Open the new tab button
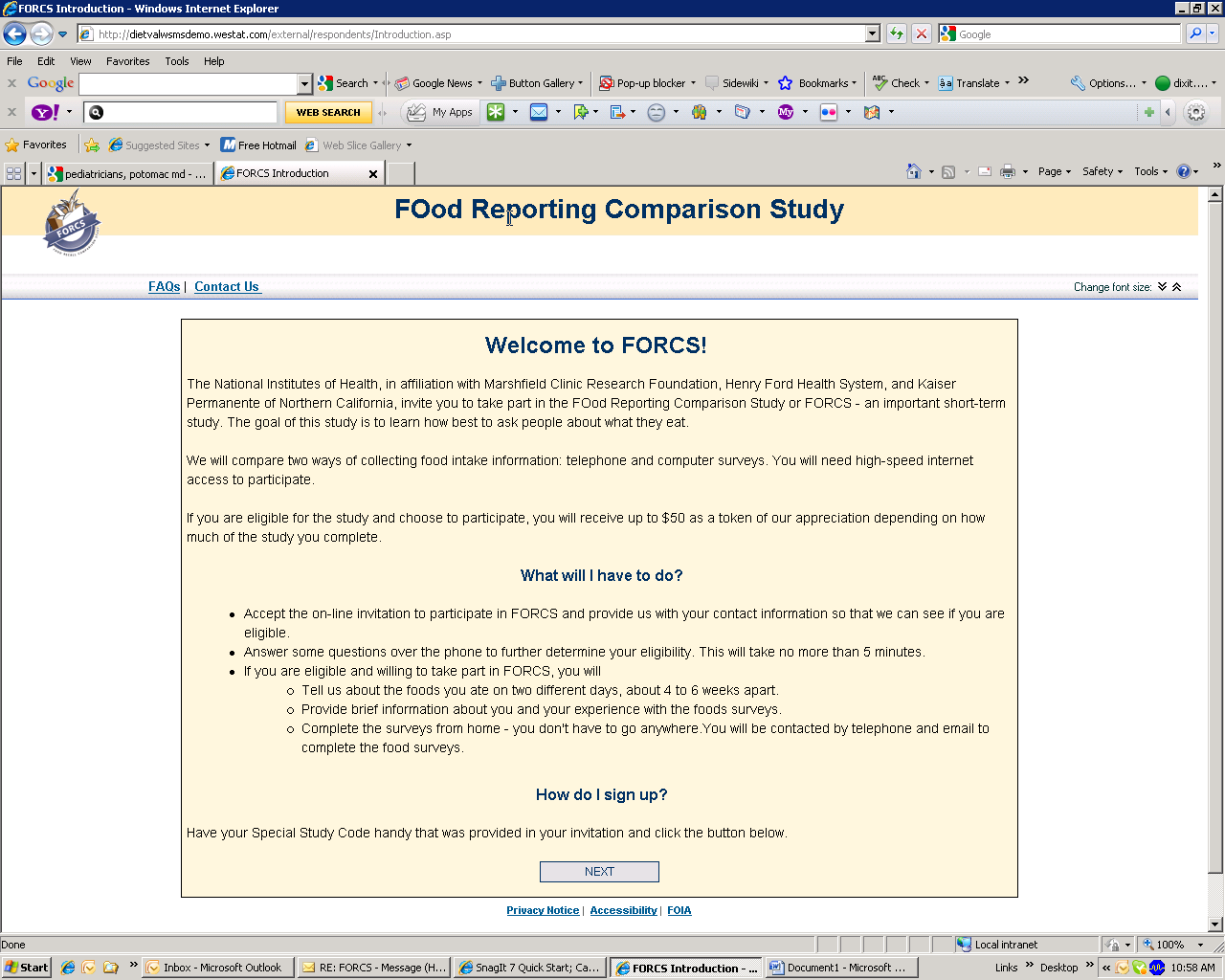The height and width of the screenshot is (980, 1225). [401, 173]
